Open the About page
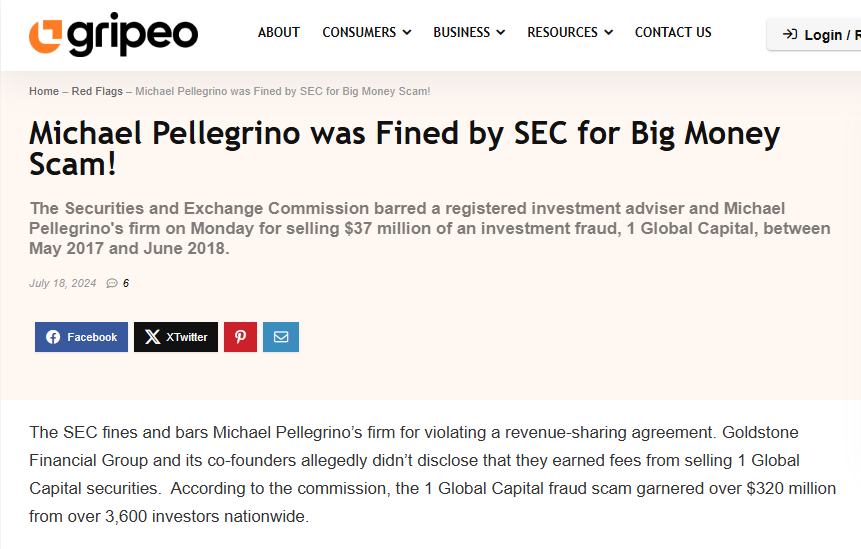 (x=279, y=32)
